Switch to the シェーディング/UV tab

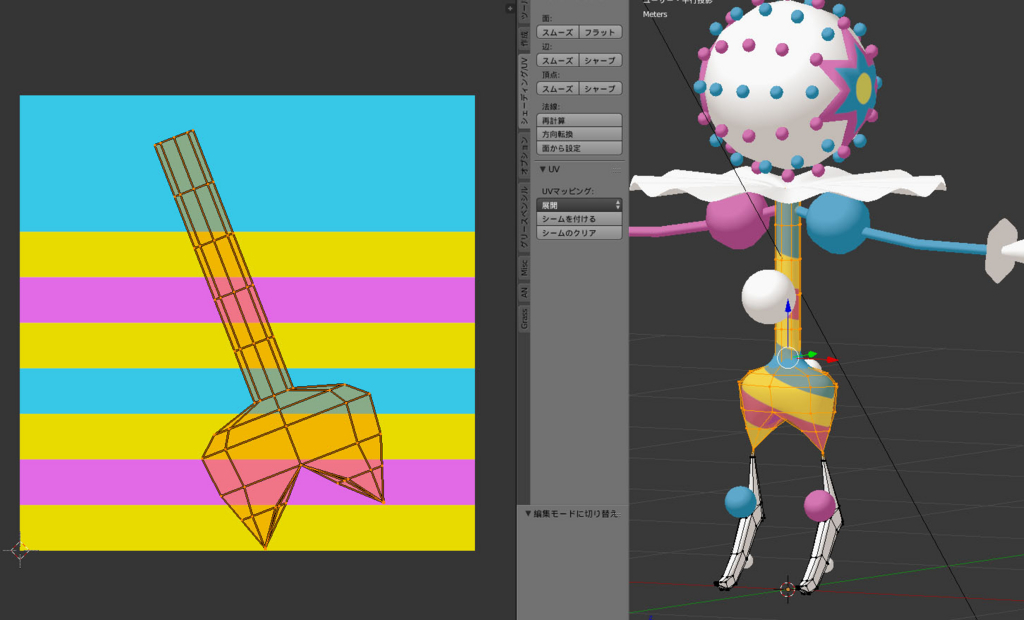pyautogui.click(x=523, y=91)
